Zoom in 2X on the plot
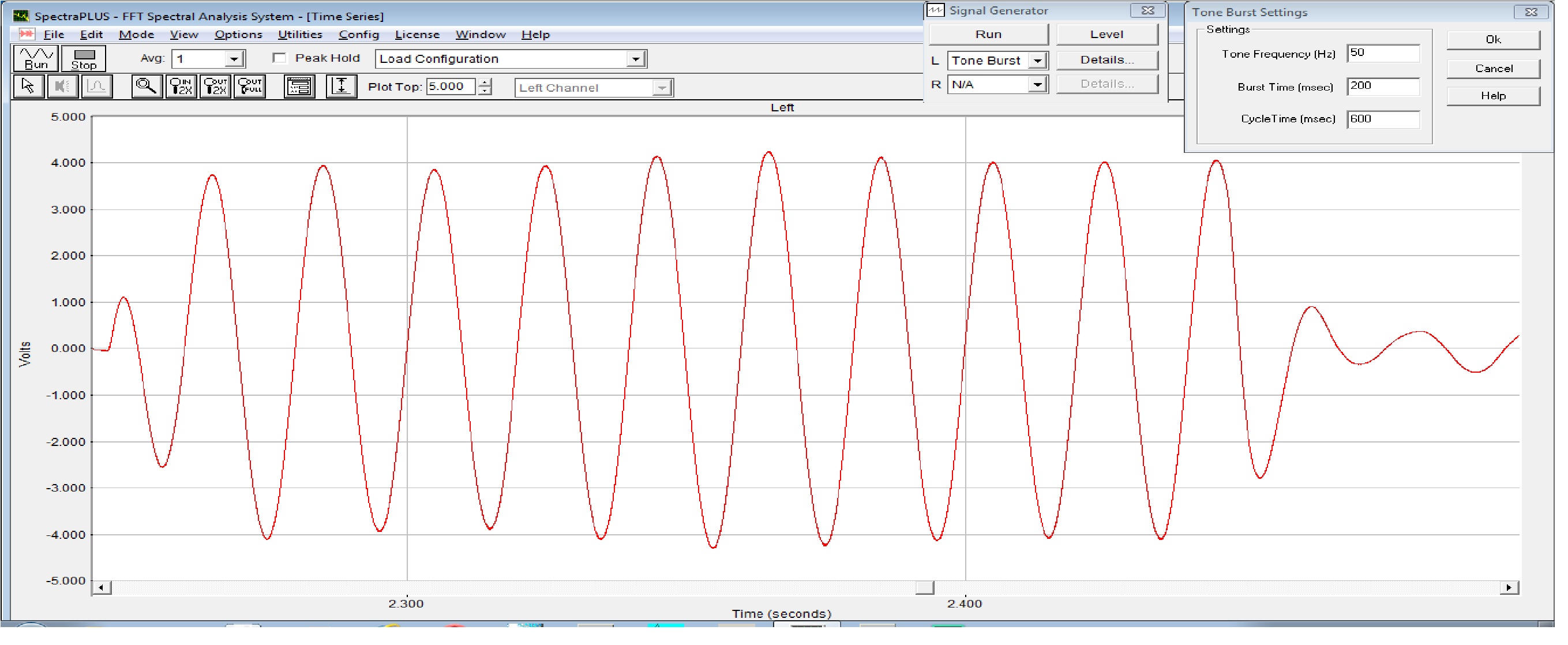1568x645 pixels. pyautogui.click(x=181, y=87)
